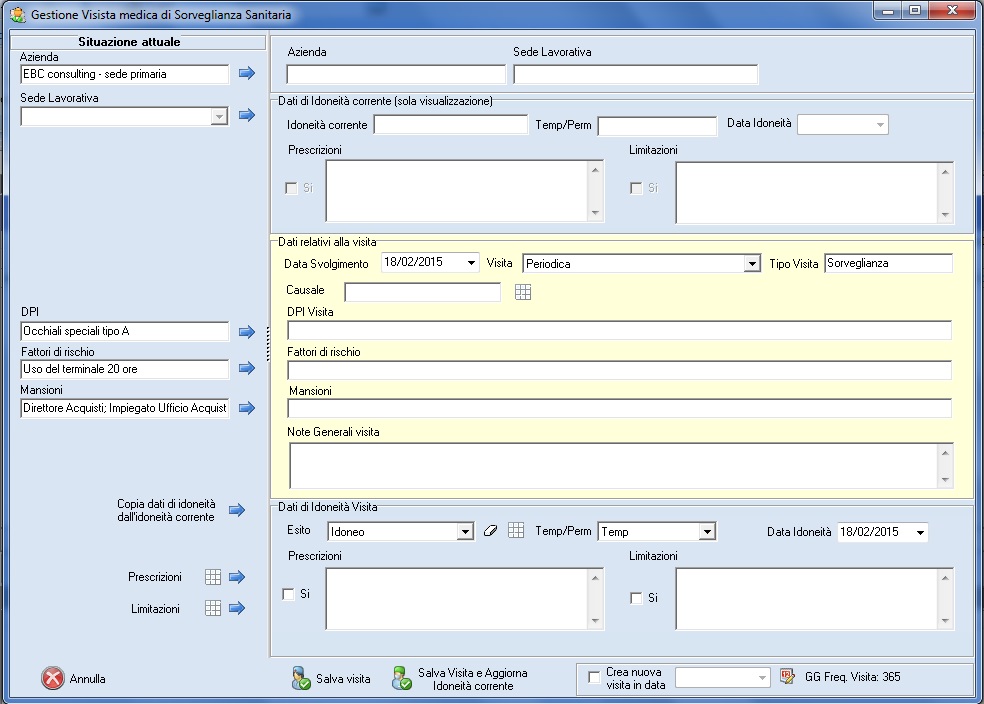Click the Salva visita person icon
This screenshot has height=704, width=984.
301,678
